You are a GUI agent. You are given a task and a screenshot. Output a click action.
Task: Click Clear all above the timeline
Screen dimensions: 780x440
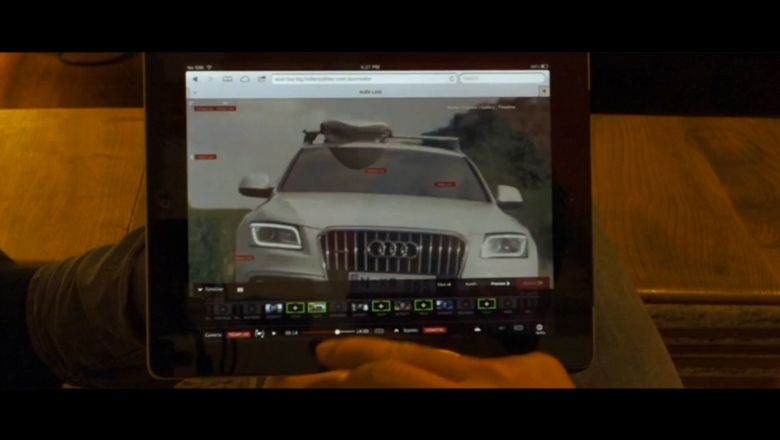point(444,284)
